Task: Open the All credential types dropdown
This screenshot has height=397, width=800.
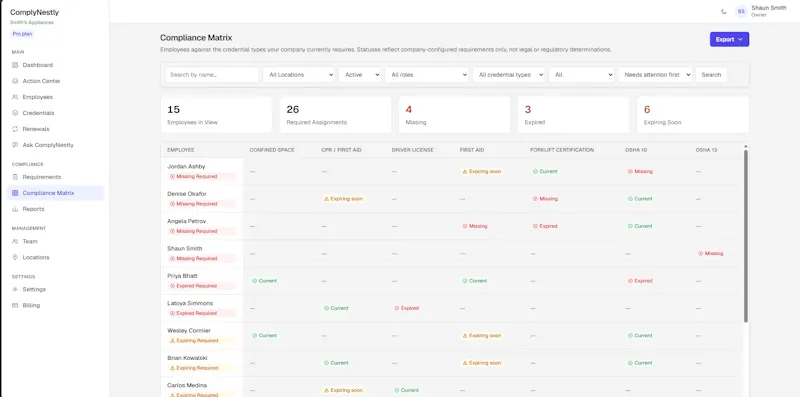Action: [509, 75]
